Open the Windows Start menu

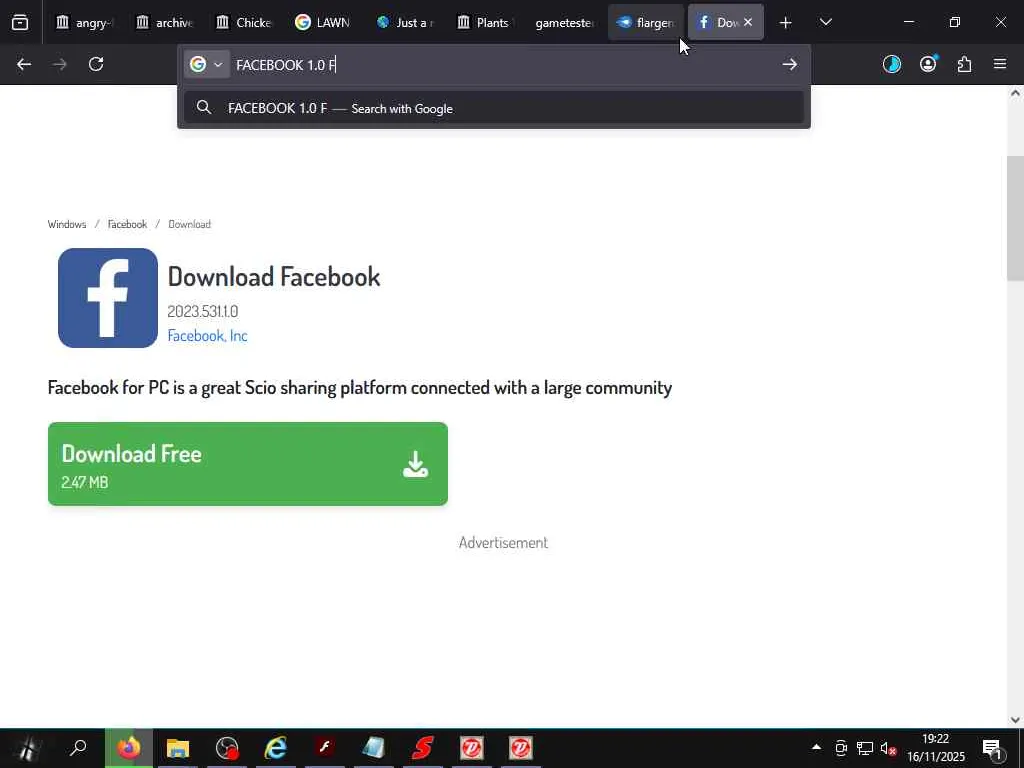coord(27,748)
